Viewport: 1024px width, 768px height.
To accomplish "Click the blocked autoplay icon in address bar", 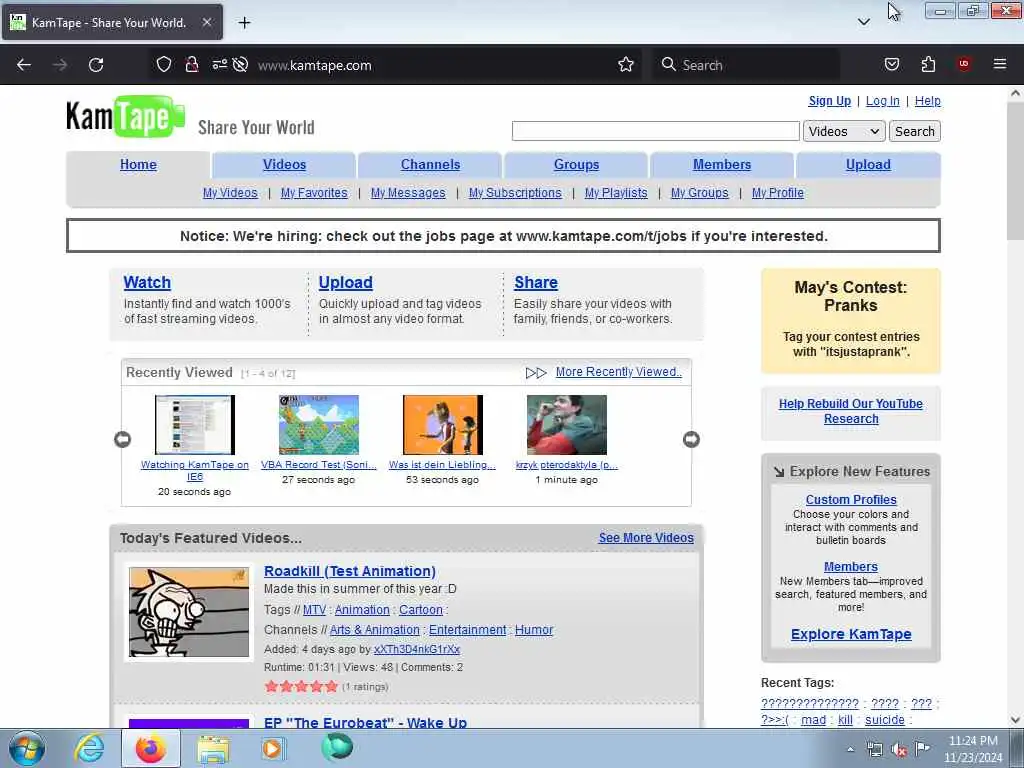I will [240, 65].
